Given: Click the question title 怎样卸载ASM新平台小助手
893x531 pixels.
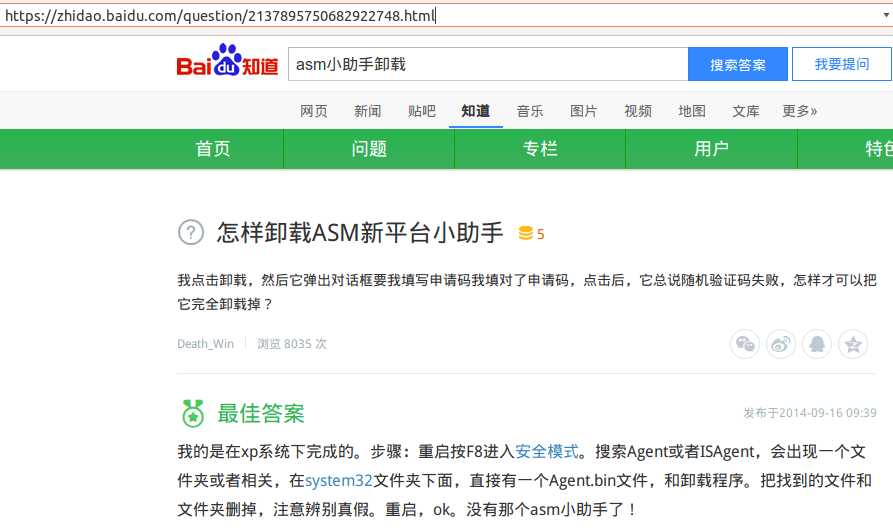Looking at the screenshot, I should tap(360, 232).
